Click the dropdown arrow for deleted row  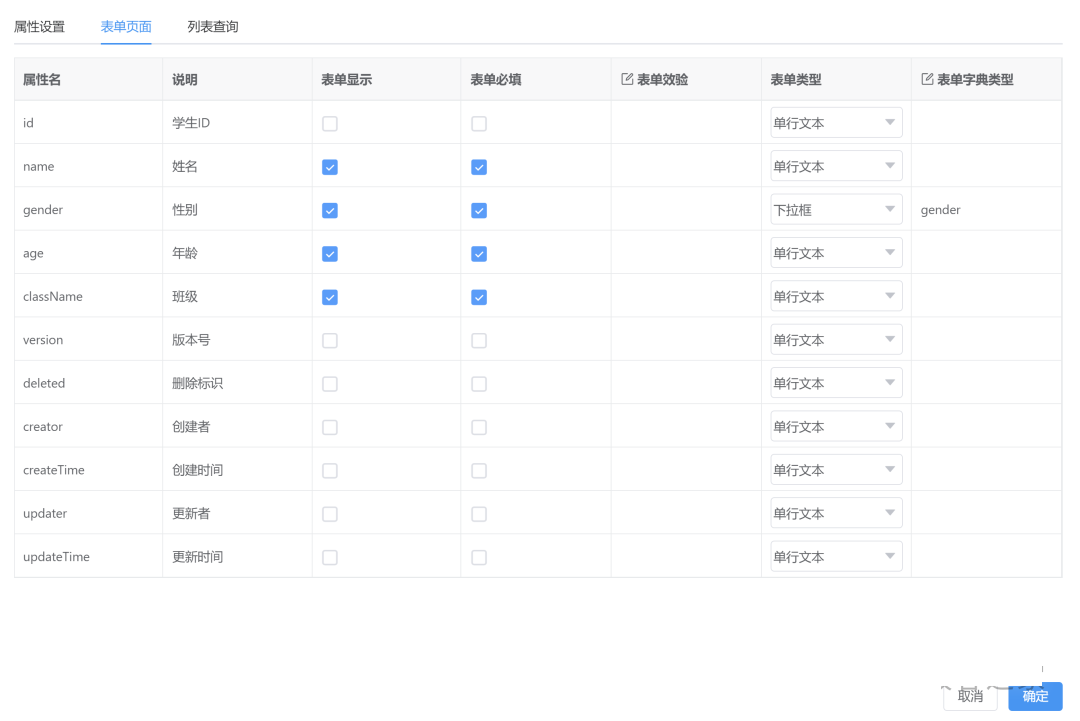click(x=889, y=383)
